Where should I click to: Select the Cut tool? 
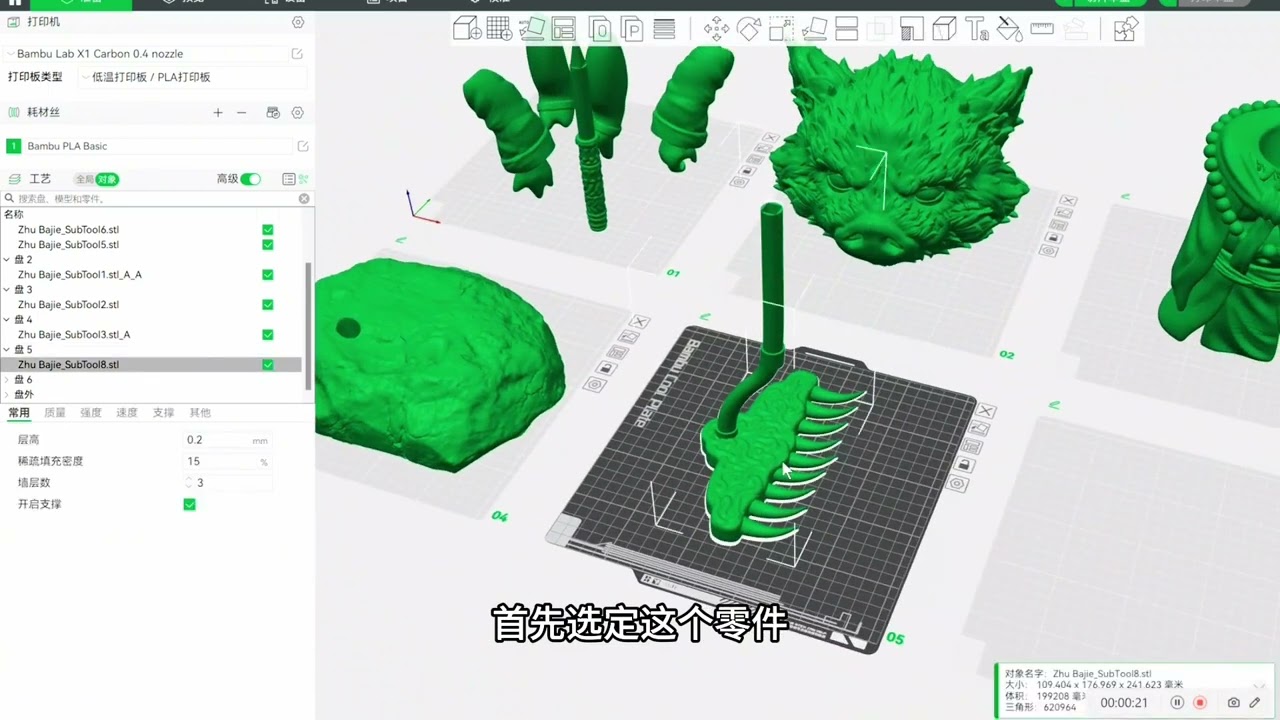(x=846, y=29)
